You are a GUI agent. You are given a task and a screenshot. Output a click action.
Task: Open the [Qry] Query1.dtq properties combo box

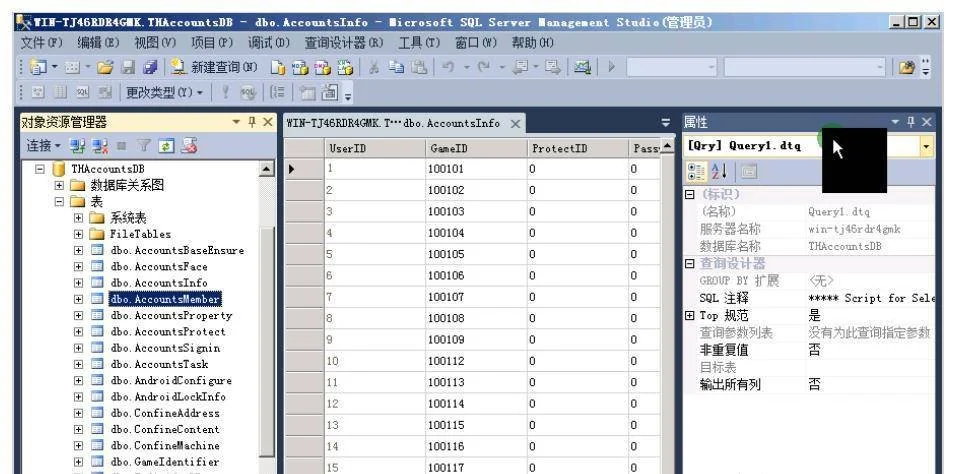[925, 146]
